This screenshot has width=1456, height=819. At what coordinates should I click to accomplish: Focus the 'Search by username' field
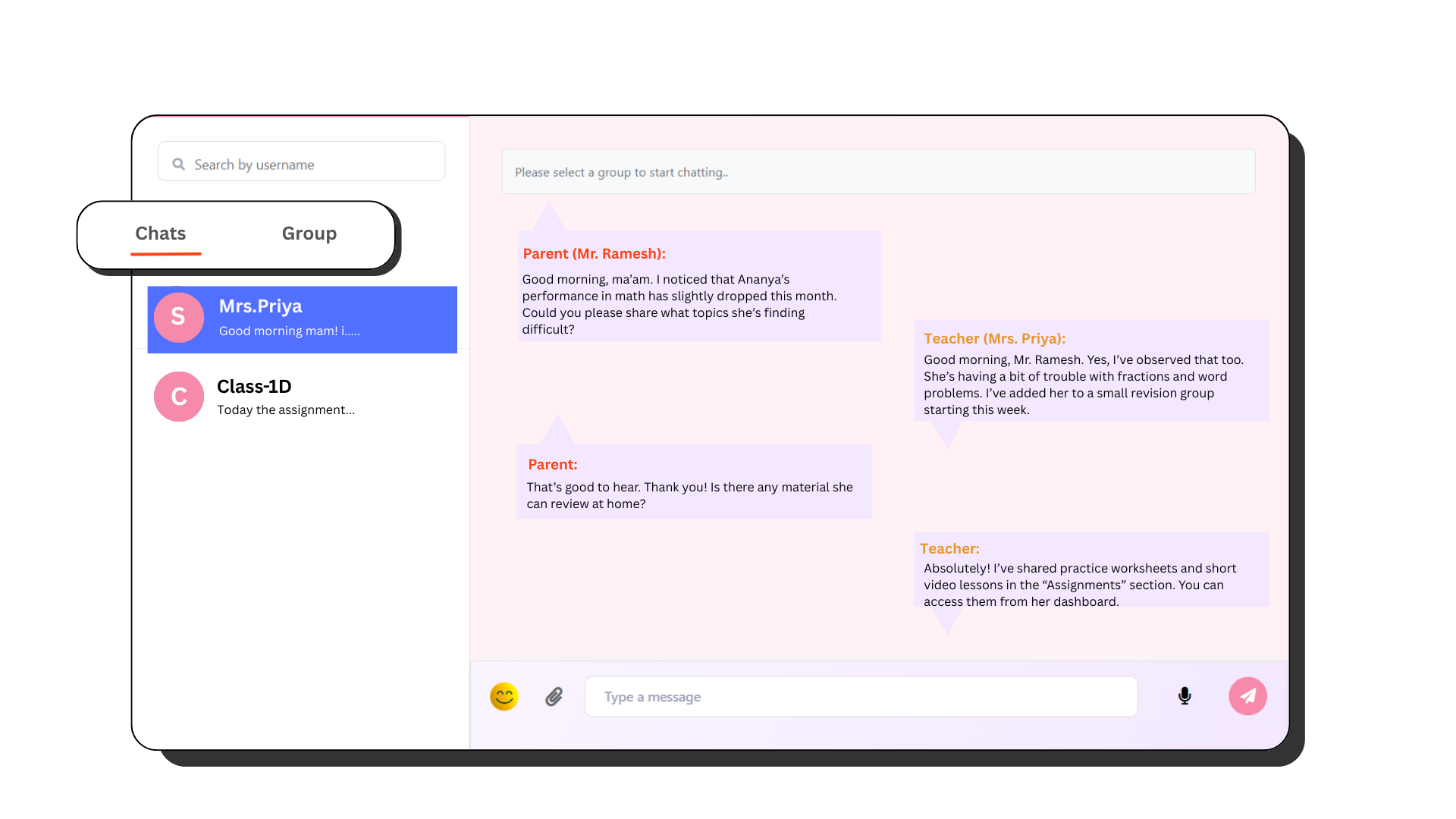pos(311,165)
